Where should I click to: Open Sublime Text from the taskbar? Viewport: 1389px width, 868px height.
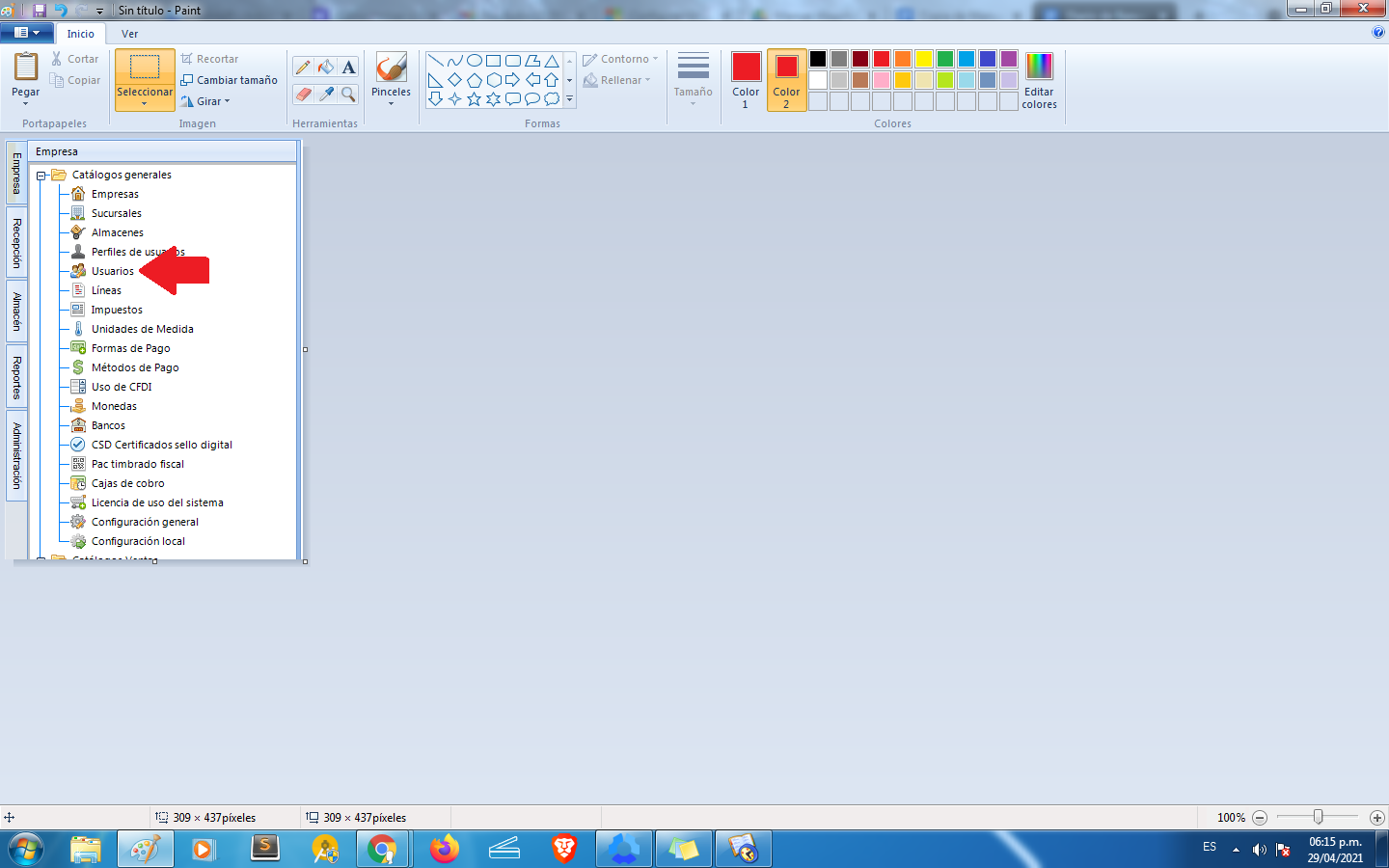(x=264, y=850)
